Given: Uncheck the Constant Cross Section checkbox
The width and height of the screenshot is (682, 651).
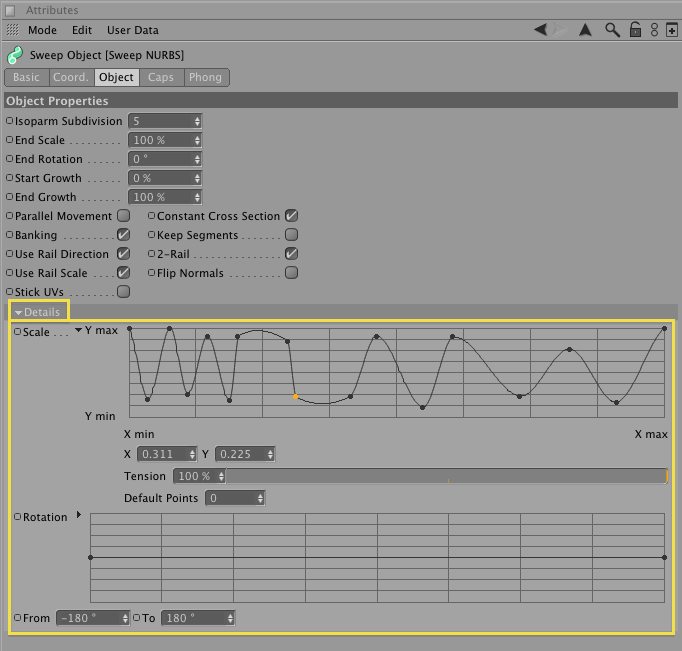Looking at the screenshot, I should pos(291,216).
